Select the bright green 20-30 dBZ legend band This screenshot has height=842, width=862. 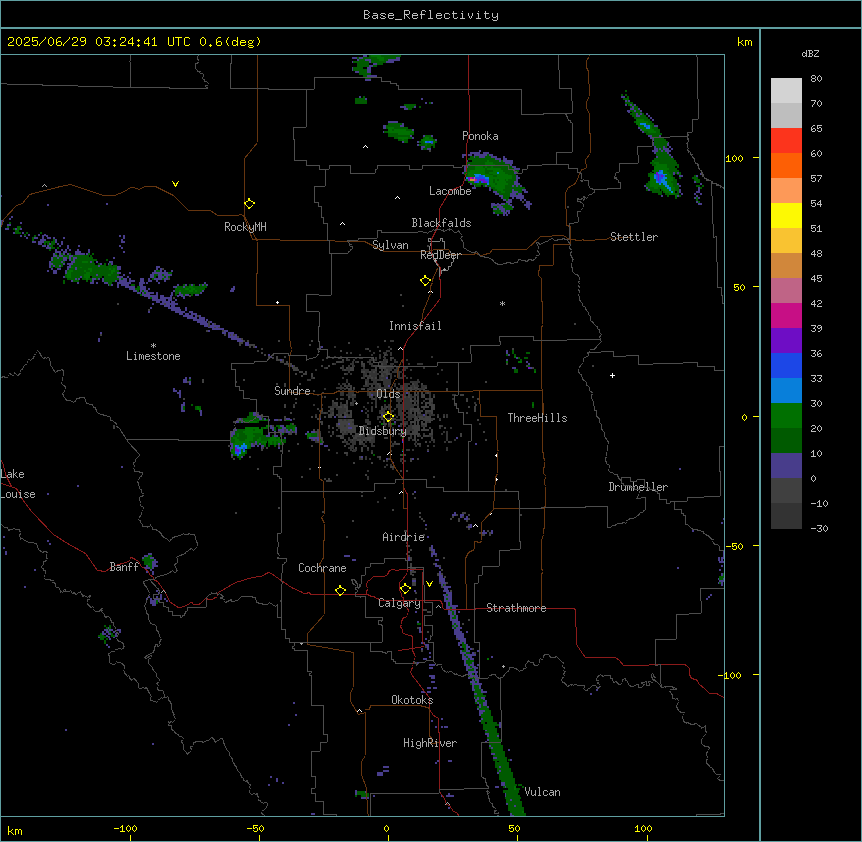[786, 416]
